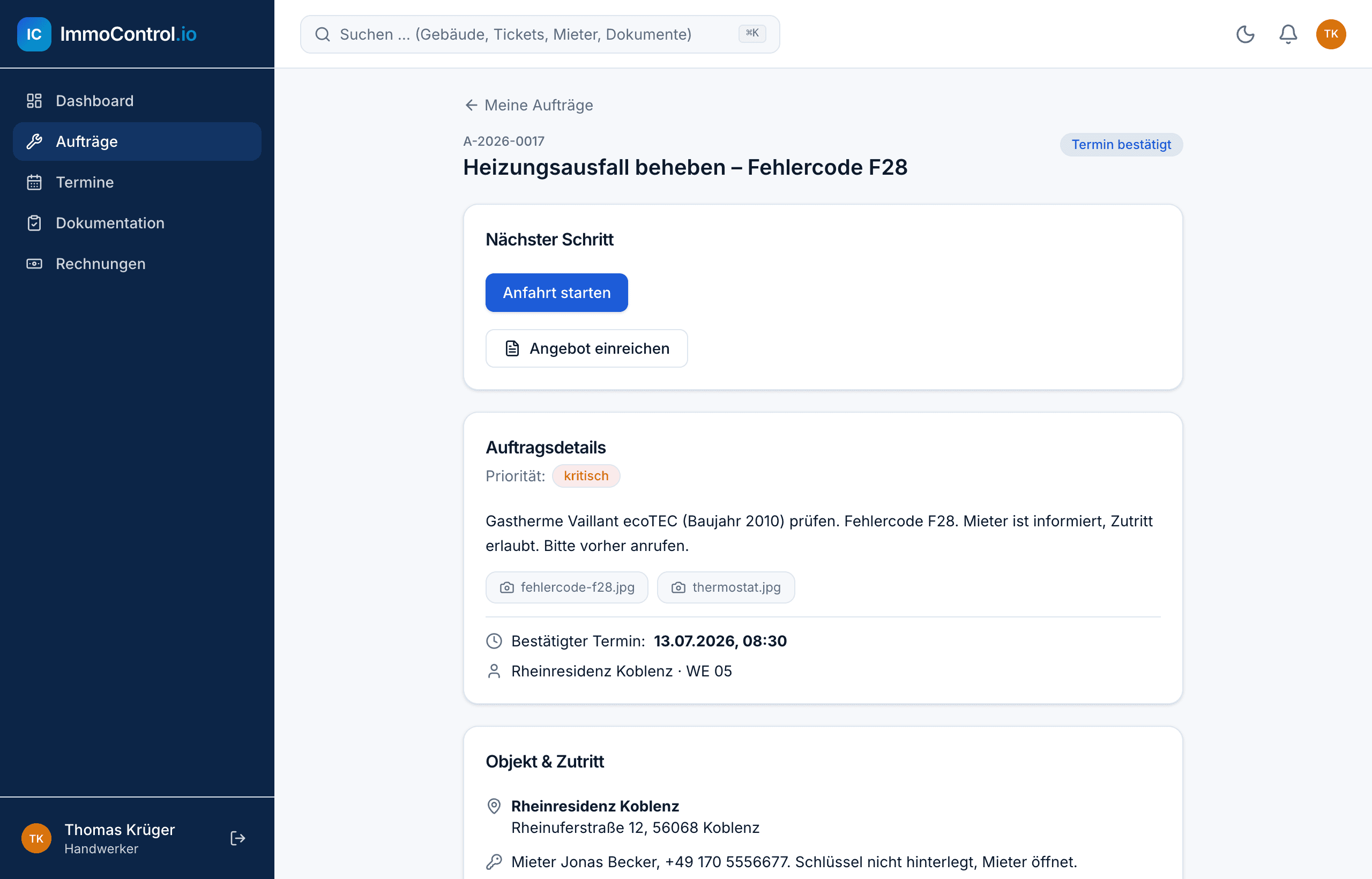Open Rechnungen section

pos(137,264)
